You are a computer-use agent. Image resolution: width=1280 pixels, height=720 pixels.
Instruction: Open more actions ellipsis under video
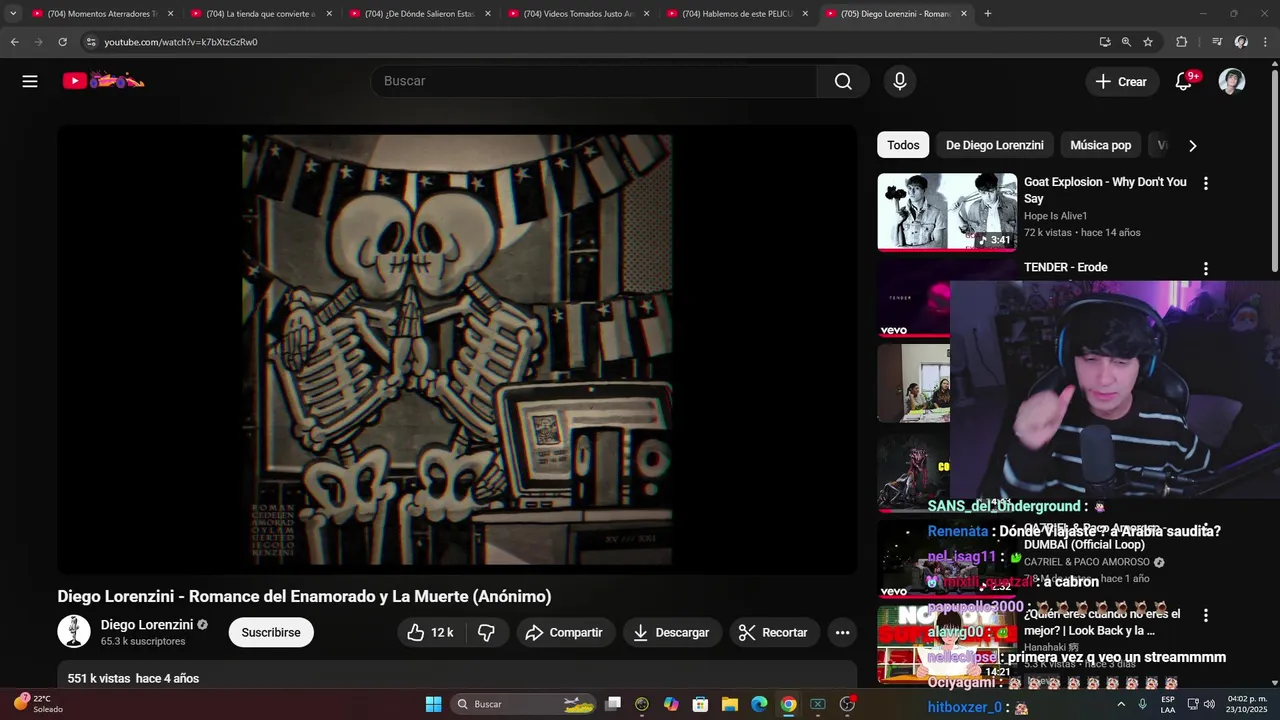[x=842, y=632]
